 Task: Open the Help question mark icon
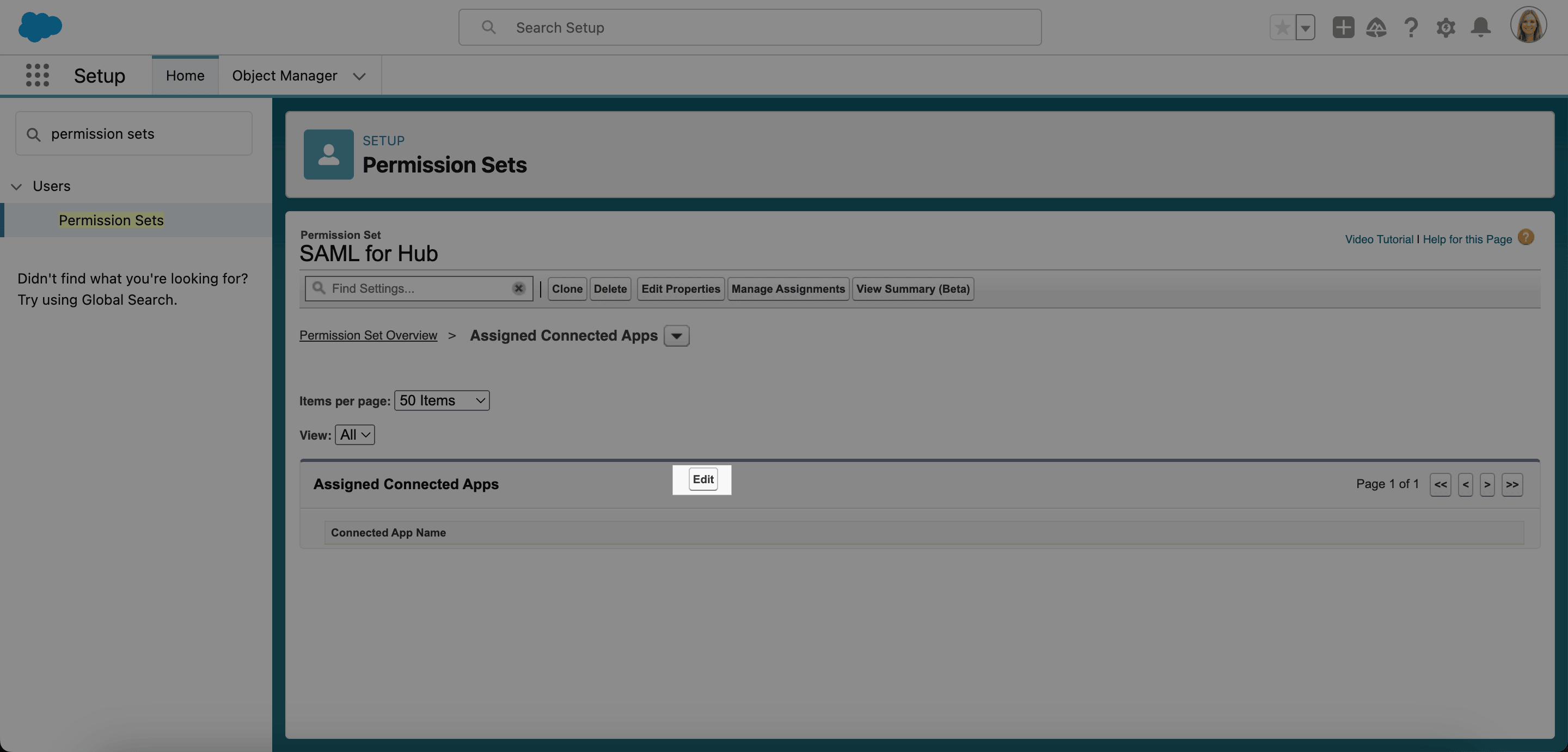point(1411,27)
